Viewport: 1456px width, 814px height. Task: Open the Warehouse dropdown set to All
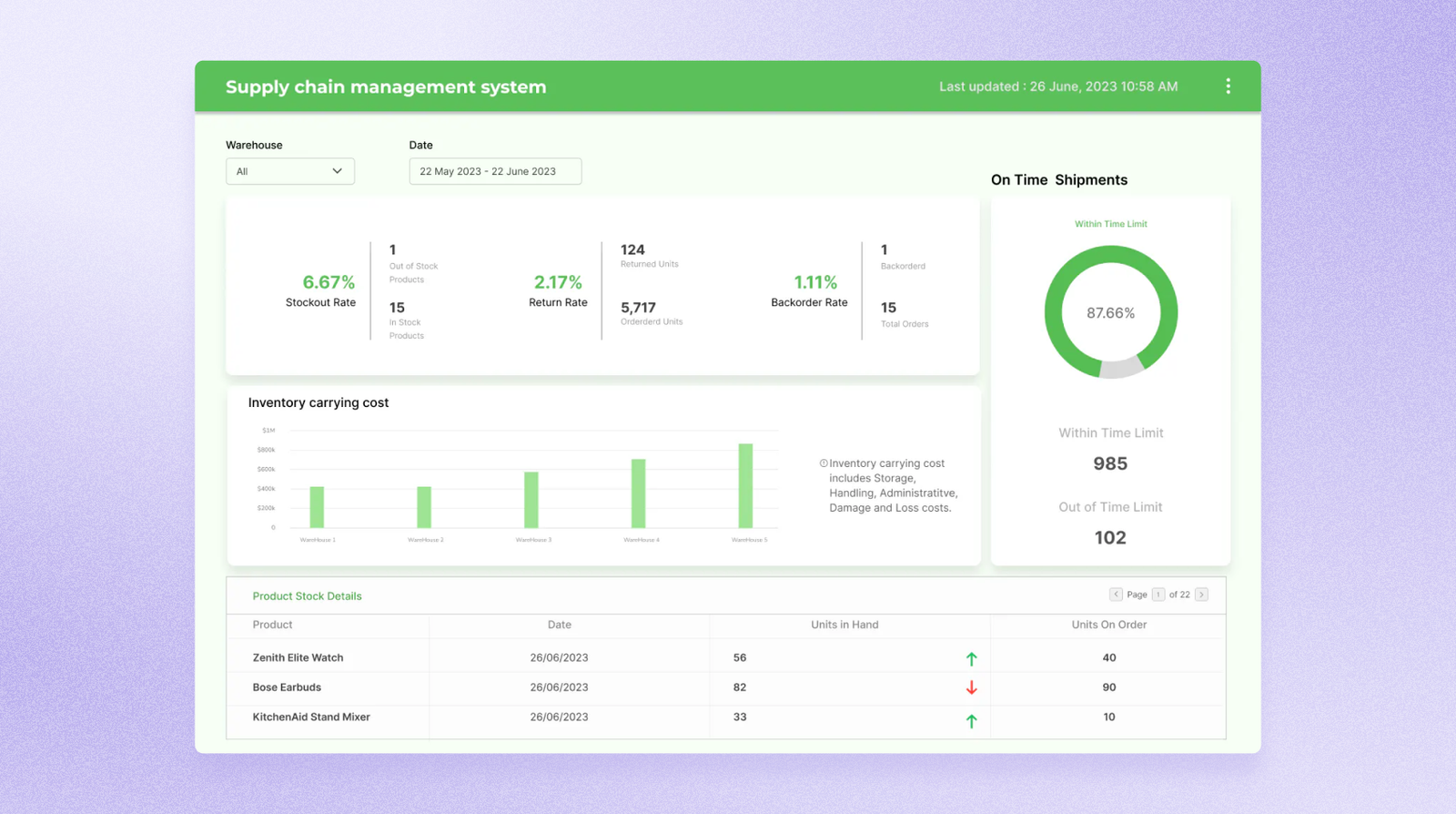click(290, 171)
